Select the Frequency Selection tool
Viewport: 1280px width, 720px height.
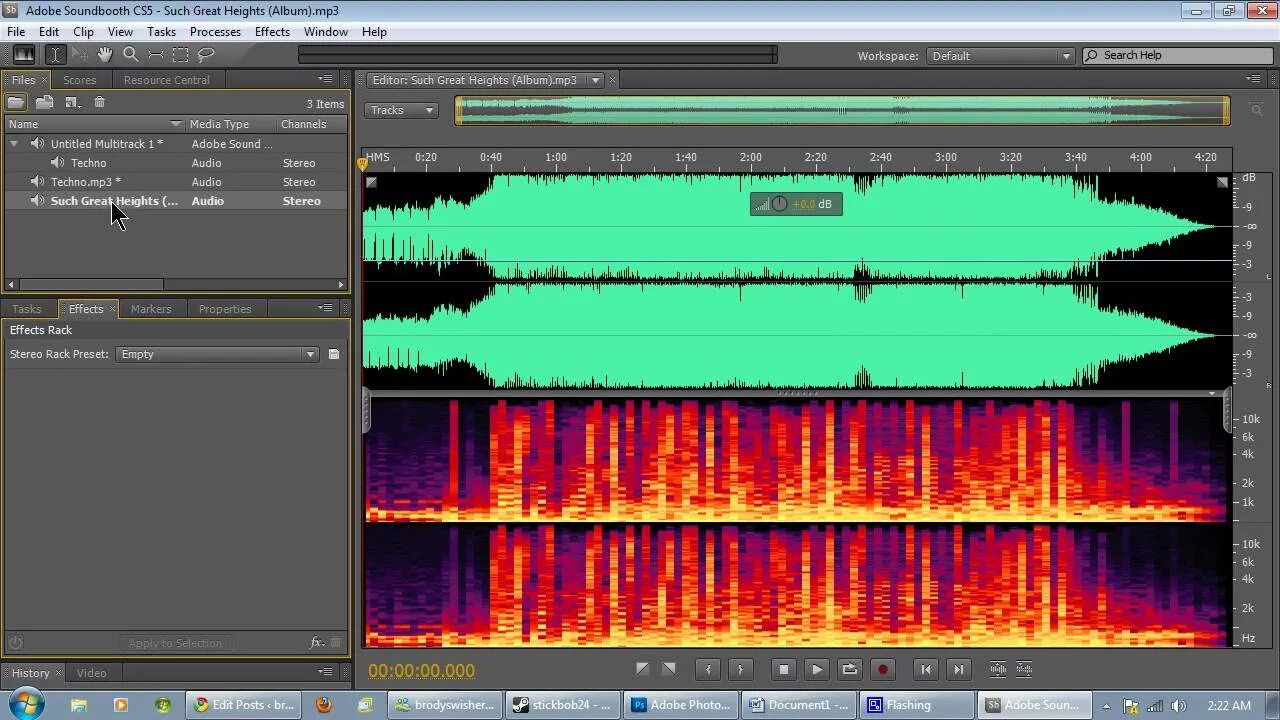155,55
